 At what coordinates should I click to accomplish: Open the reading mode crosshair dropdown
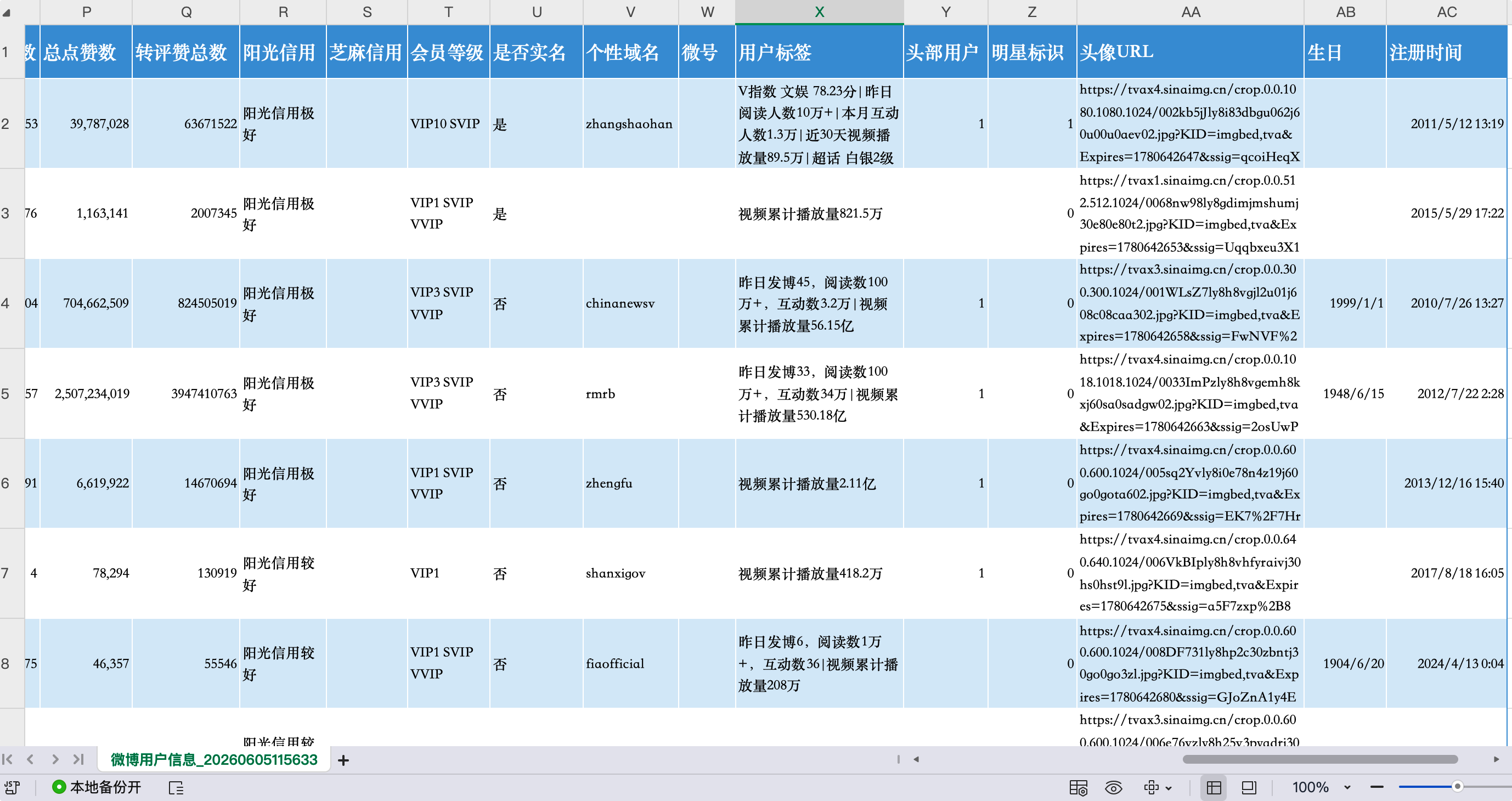pos(1158,787)
